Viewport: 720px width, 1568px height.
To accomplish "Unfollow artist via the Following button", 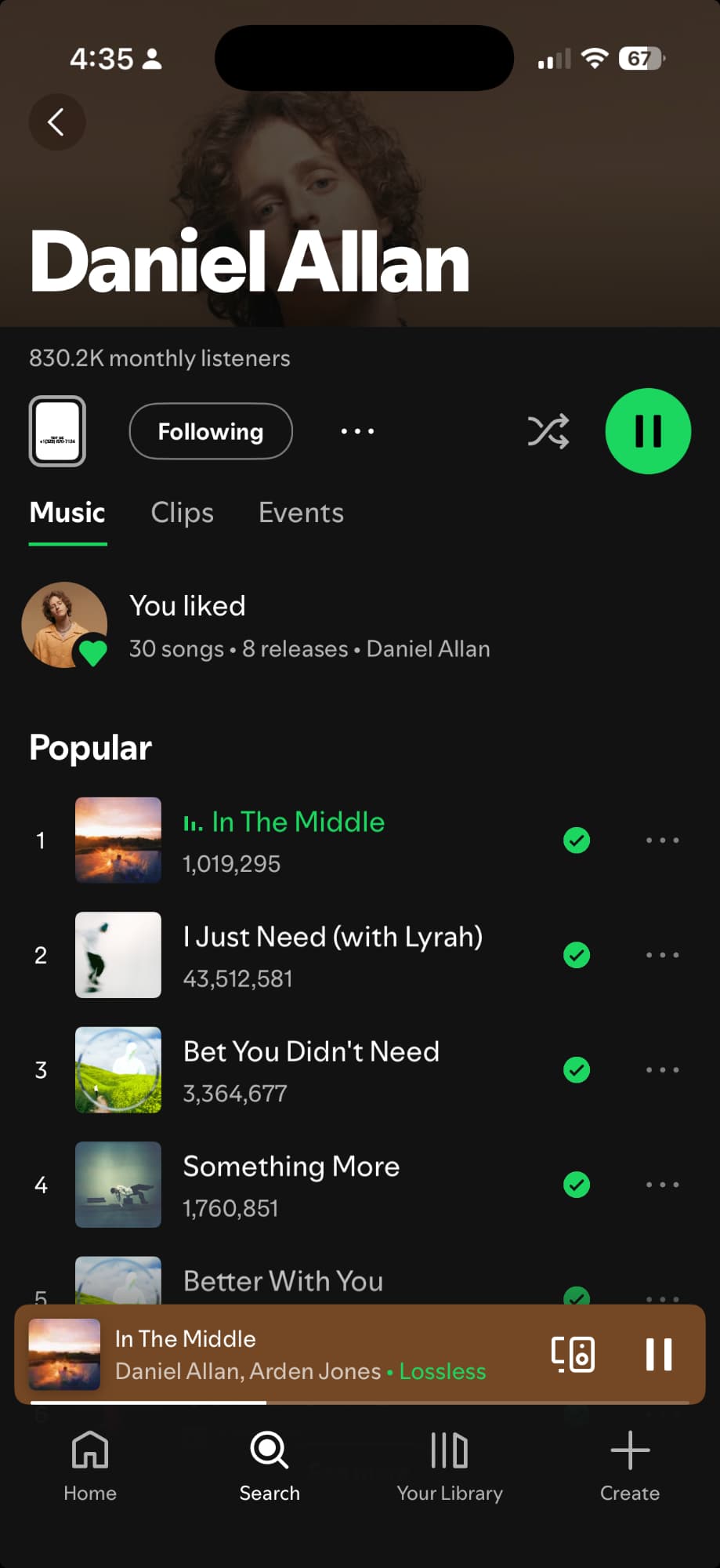I will point(211,431).
